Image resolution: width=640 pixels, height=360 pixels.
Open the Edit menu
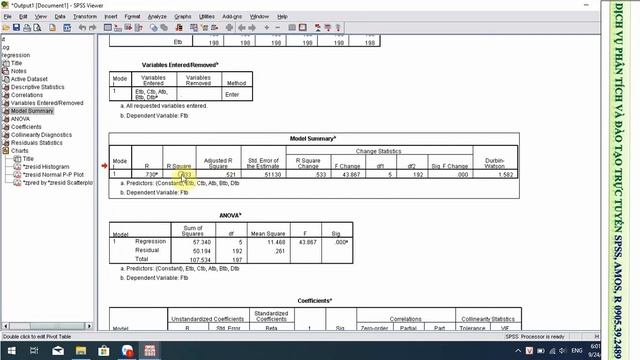click(23, 17)
